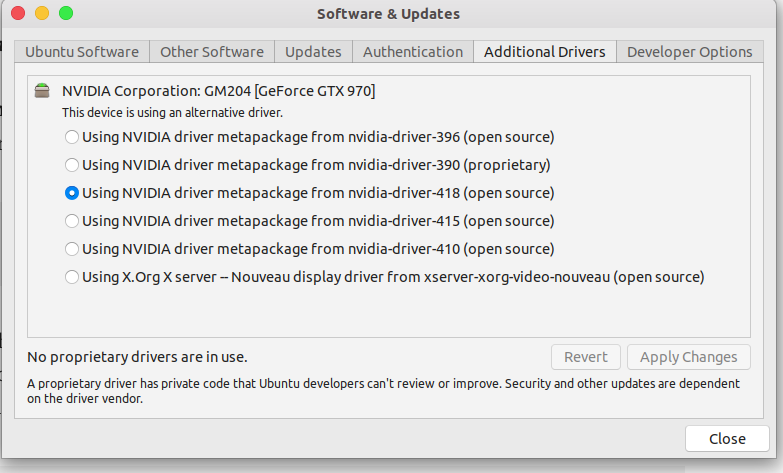Close the dialog with Close button

[x=727, y=438]
